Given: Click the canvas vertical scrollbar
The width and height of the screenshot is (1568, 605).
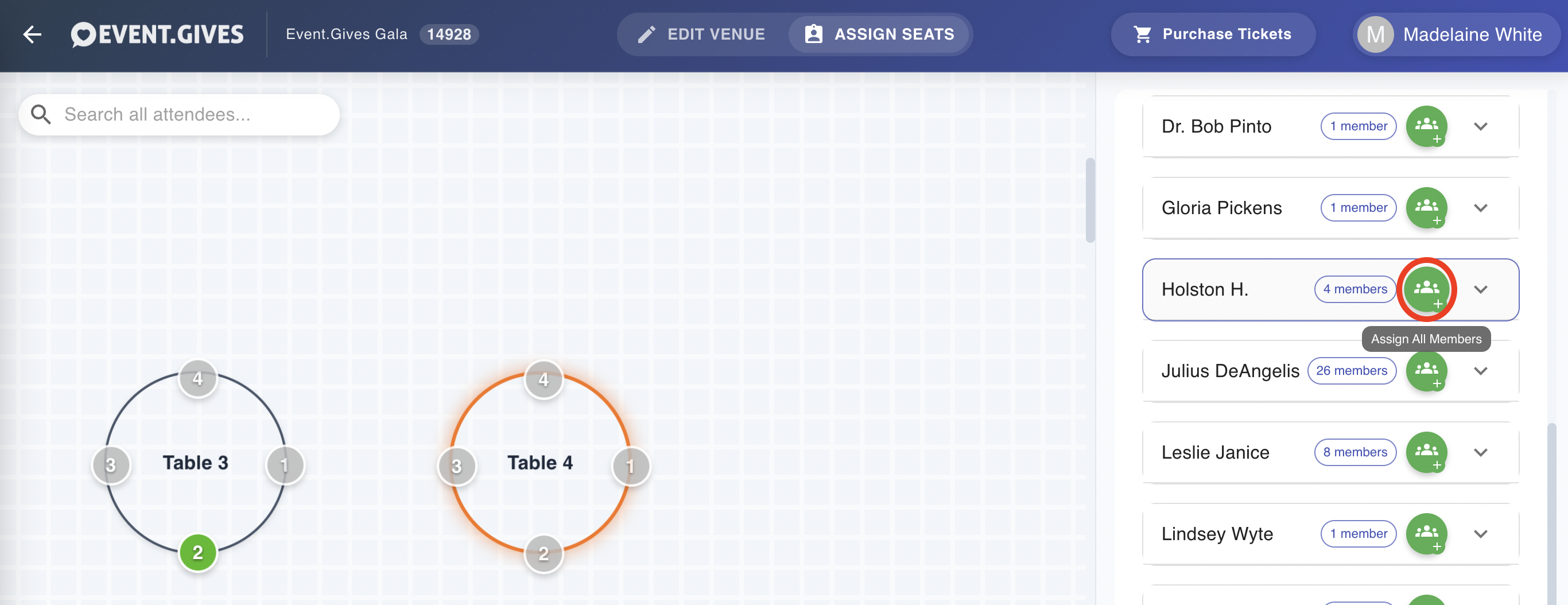Looking at the screenshot, I should pos(1089,201).
